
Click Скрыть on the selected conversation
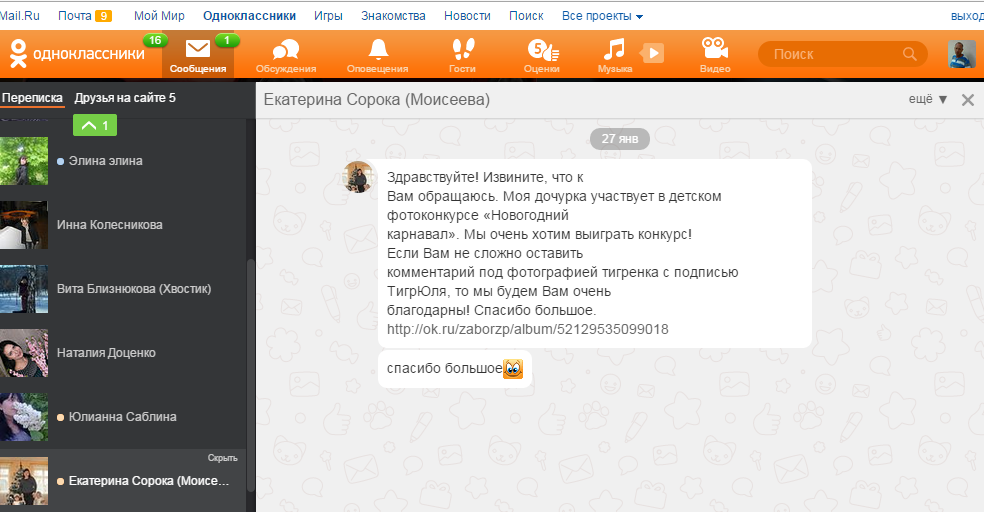223,458
